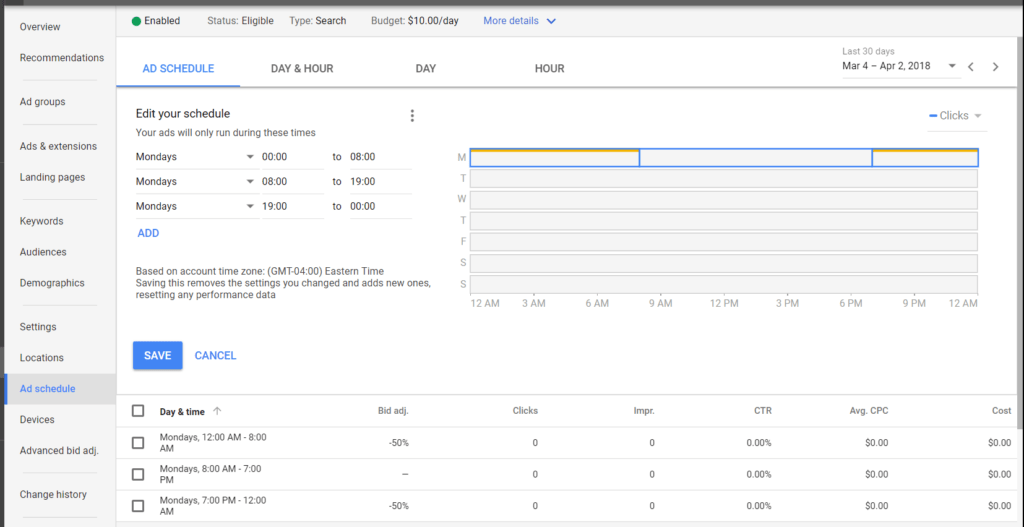
Task: Click -50% bid adj. for 12:00 AM row
Action: (x=398, y=443)
